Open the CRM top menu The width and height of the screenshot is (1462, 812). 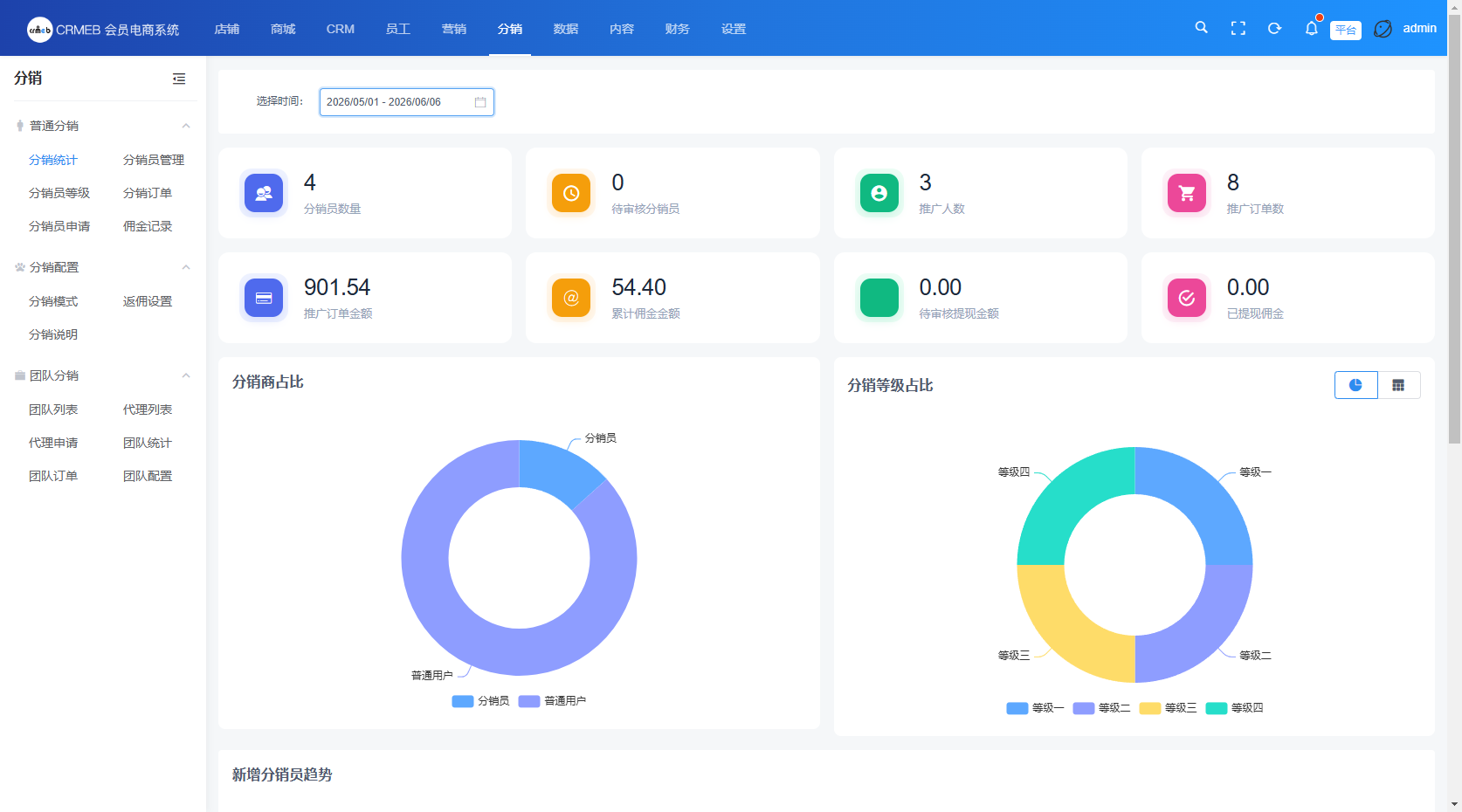coord(341,29)
